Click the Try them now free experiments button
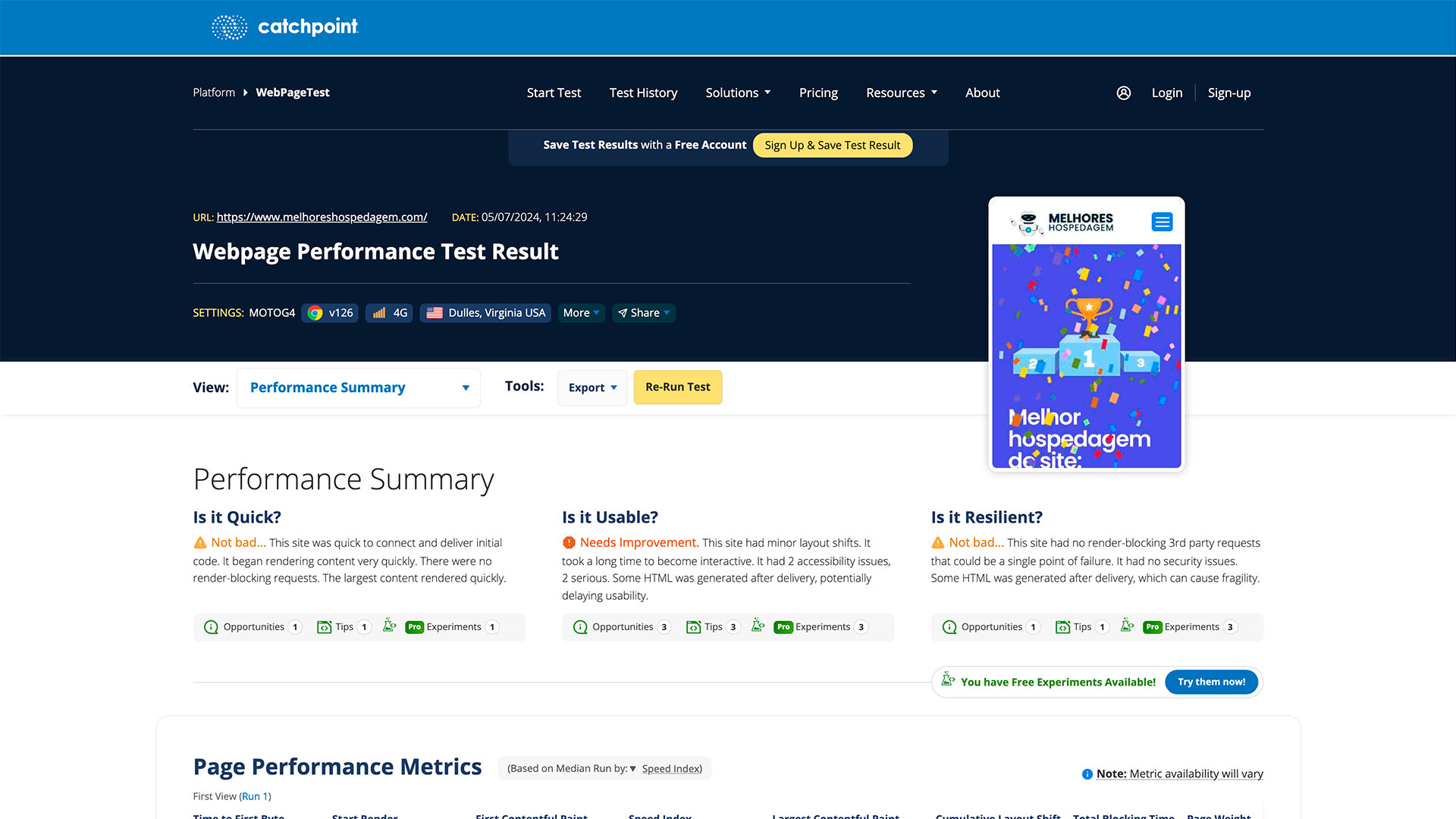The image size is (1456, 819). [x=1210, y=682]
